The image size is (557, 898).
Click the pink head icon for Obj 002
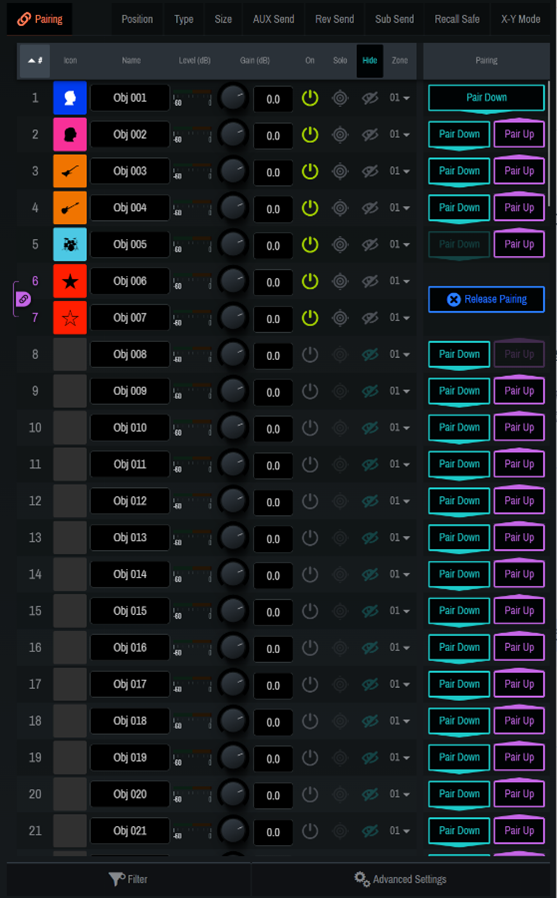tap(70, 135)
